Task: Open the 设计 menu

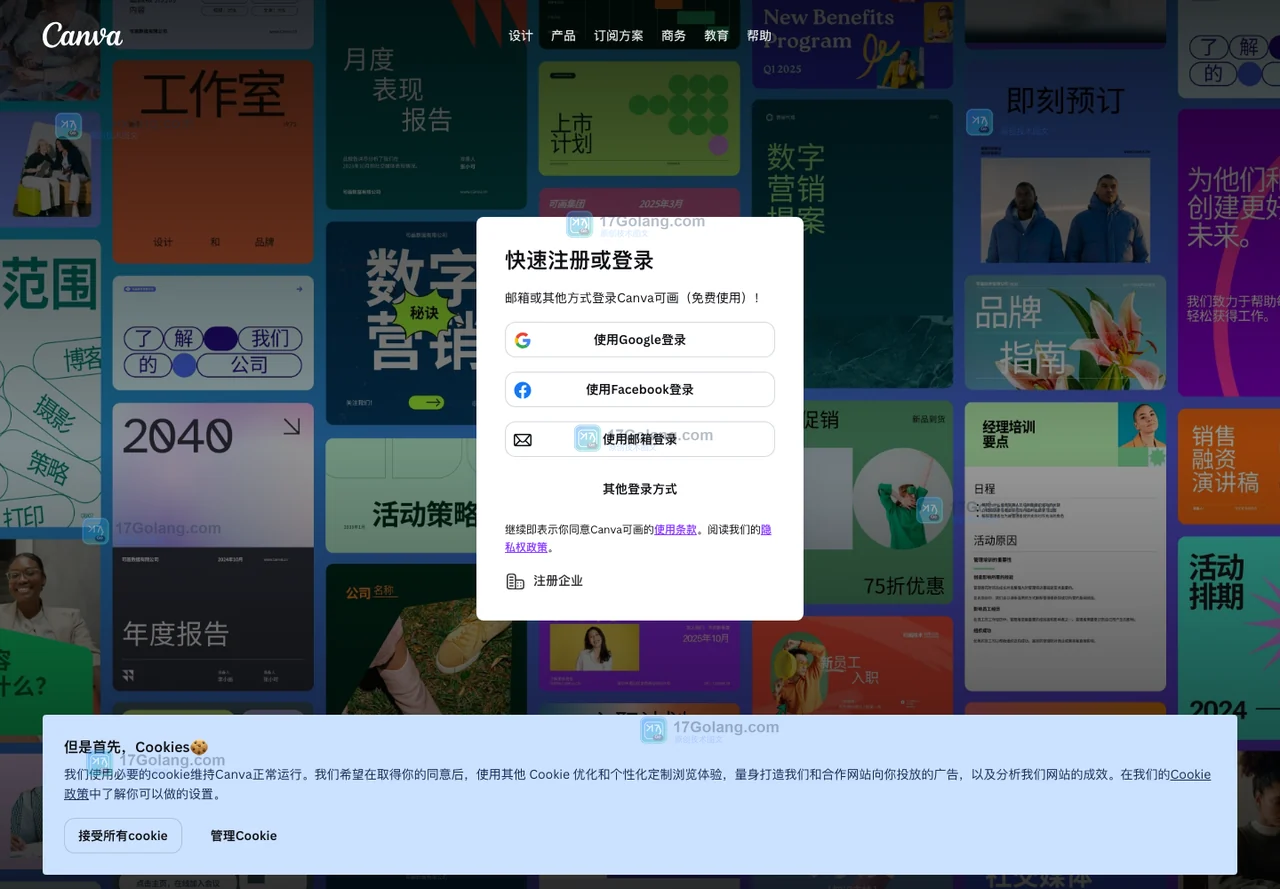Action: pos(521,36)
